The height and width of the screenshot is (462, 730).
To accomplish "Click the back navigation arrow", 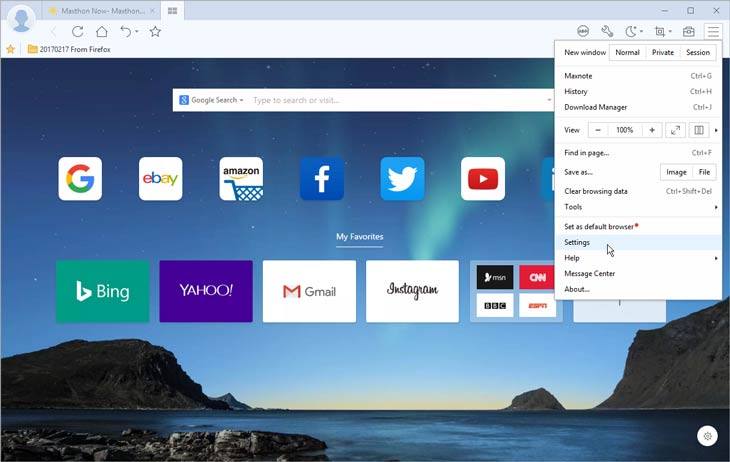I will coord(54,32).
